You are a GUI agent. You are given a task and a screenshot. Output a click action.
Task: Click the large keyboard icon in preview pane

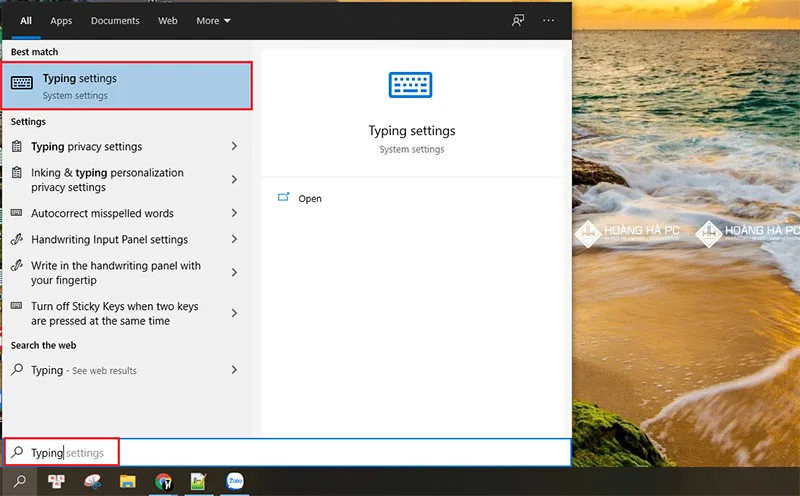pos(411,85)
